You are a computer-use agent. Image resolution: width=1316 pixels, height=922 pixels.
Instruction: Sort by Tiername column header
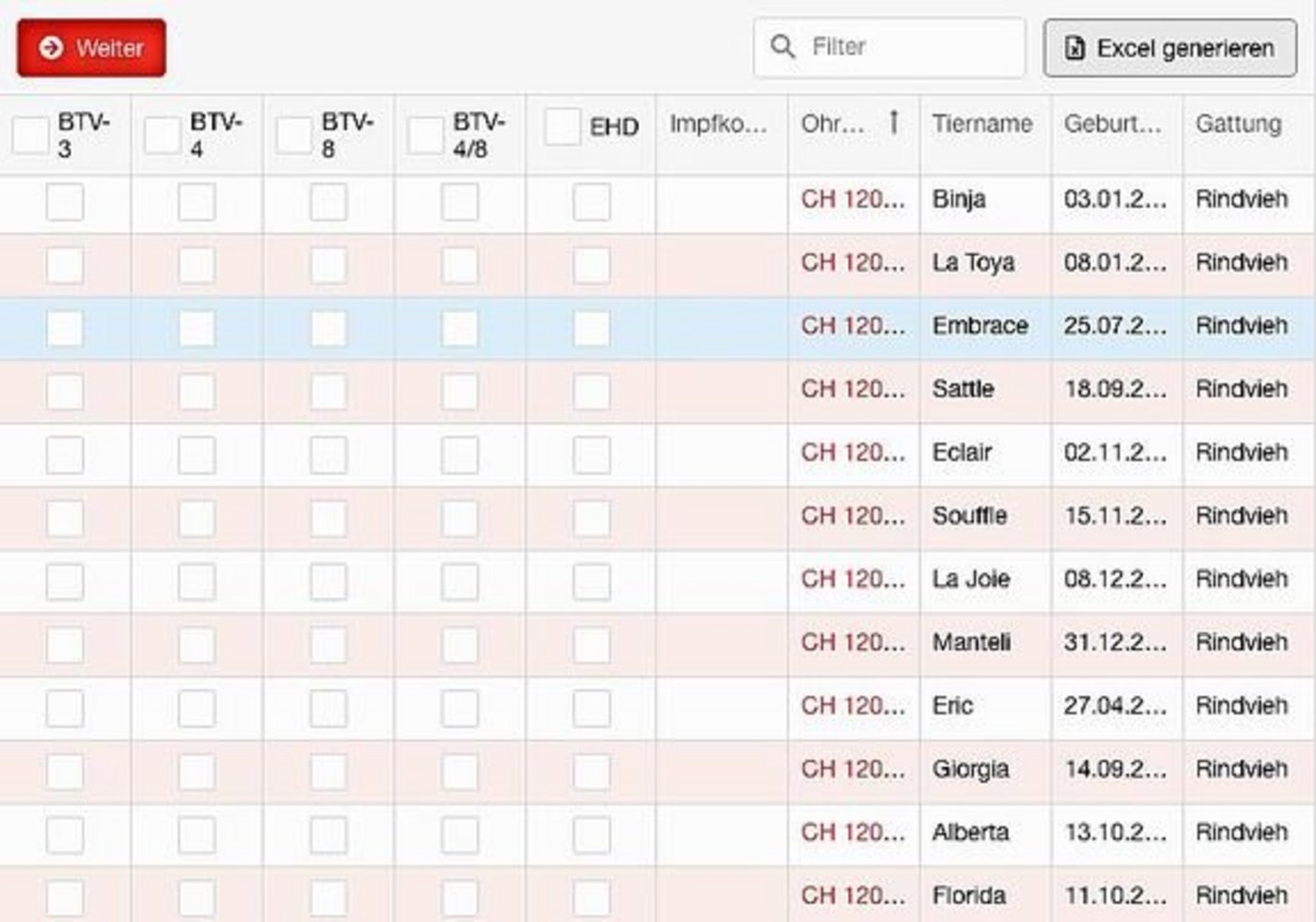[x=982, y=124]
